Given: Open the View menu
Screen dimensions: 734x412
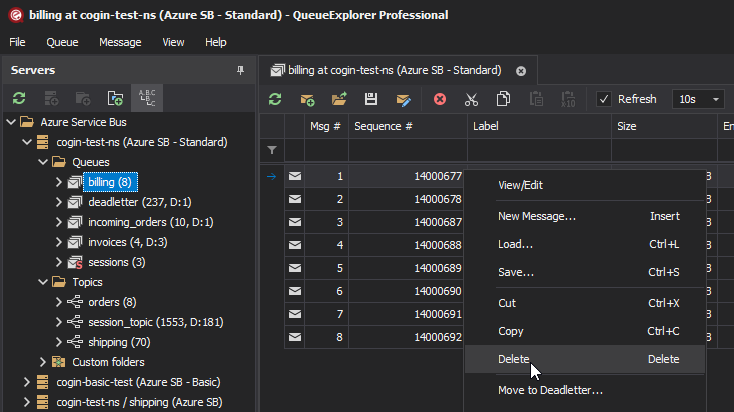Looking at the screenshot, I should (x=173, y=42).
